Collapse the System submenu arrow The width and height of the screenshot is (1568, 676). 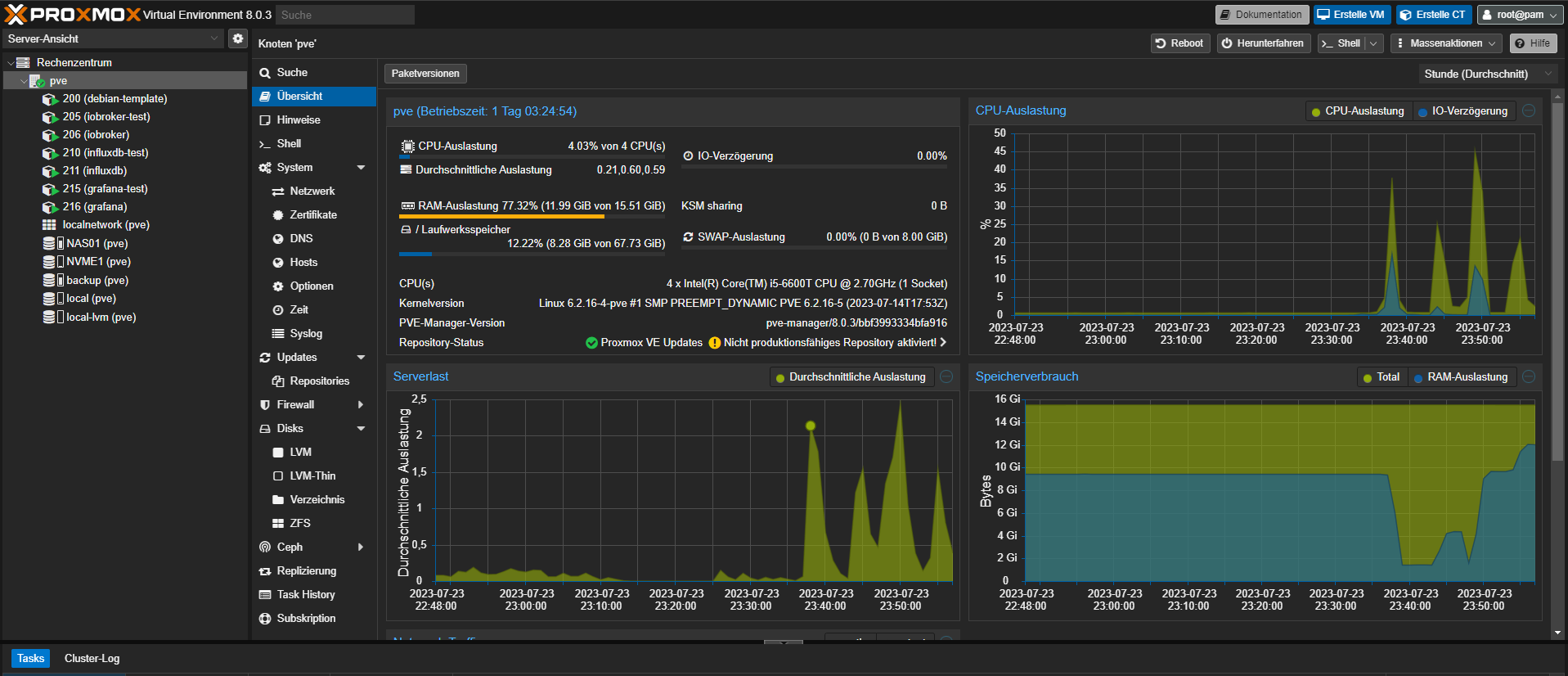point(361,167)
